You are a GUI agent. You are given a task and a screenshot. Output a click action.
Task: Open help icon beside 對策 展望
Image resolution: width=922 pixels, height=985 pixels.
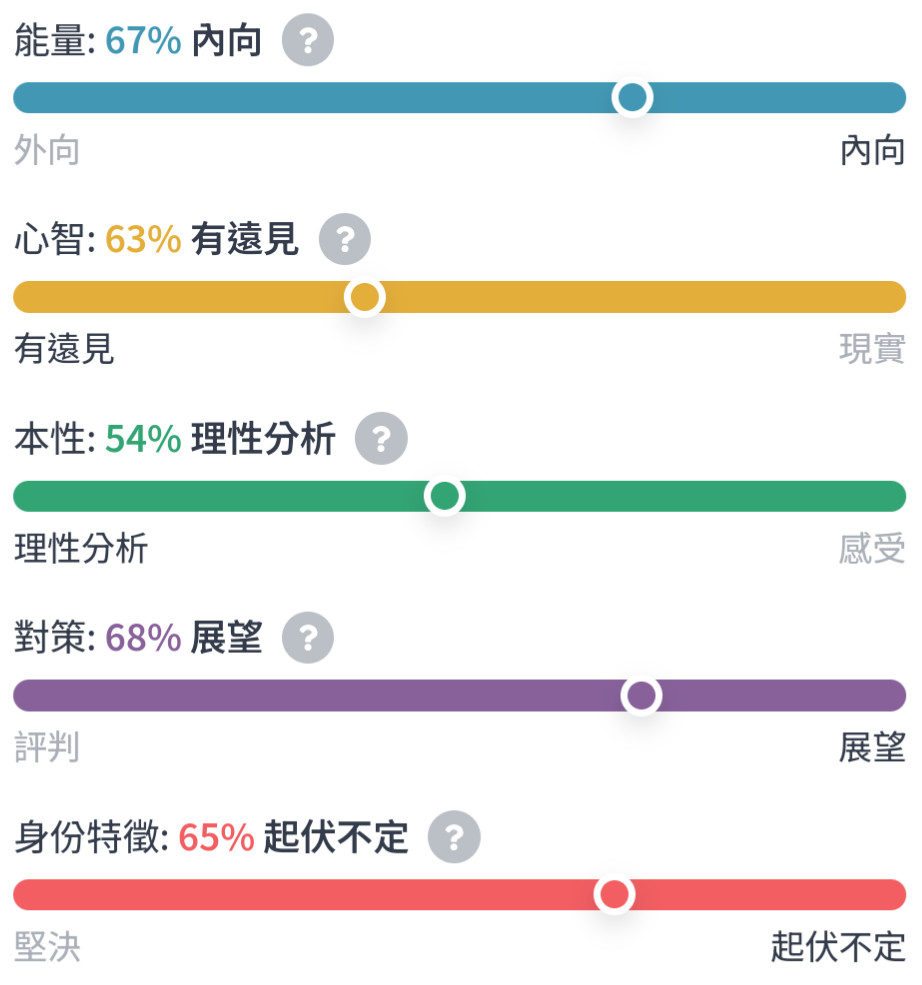[308, 638]
